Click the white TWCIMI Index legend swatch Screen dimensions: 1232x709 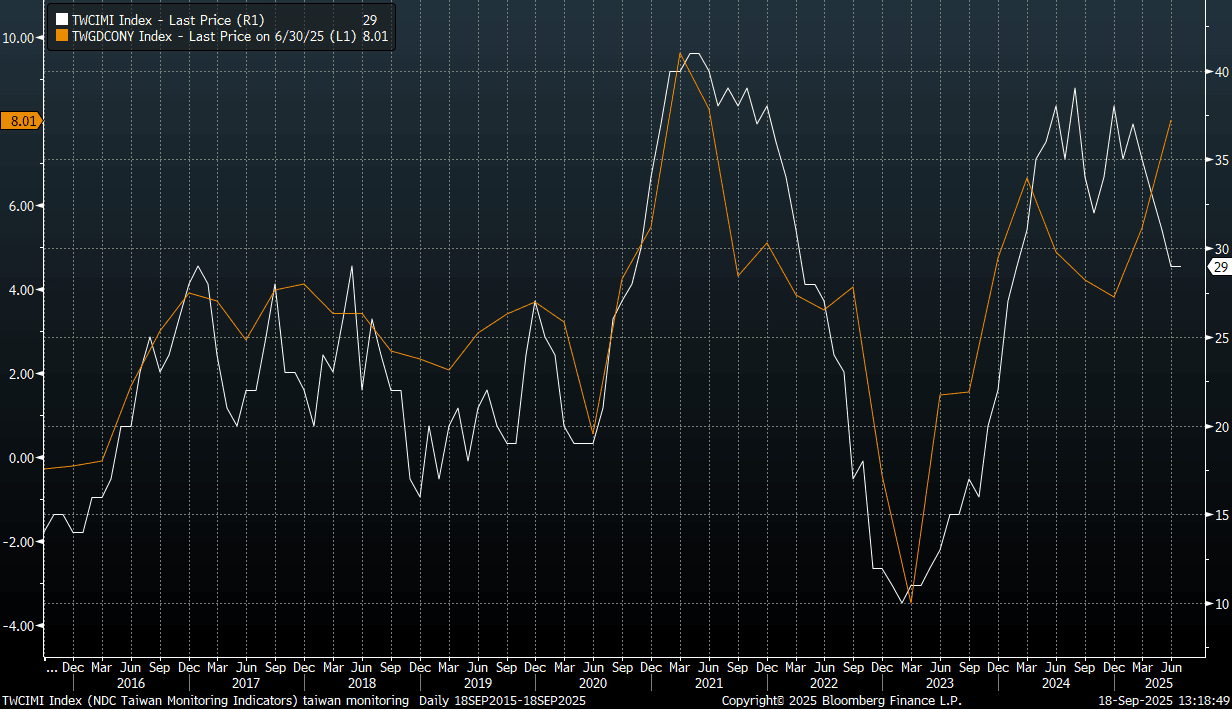pyautogui.click(x=62, y=20)
